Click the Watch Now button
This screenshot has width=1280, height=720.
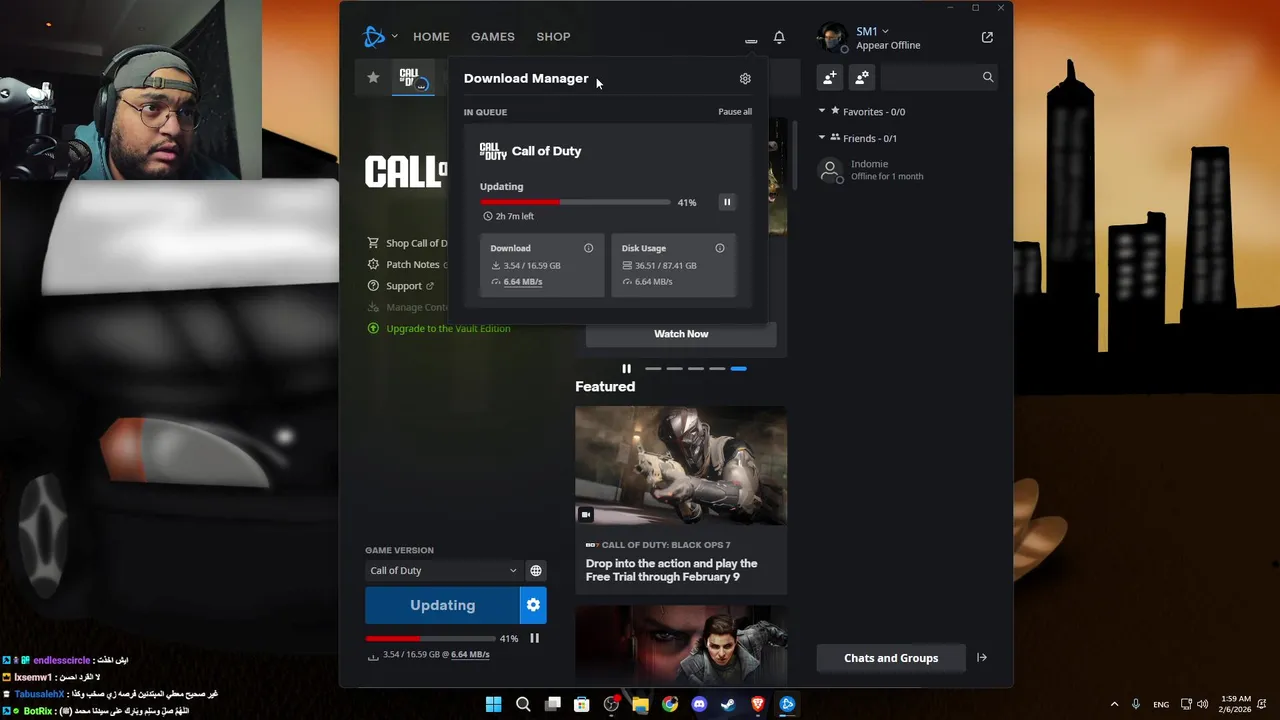(x=681, y=334)
